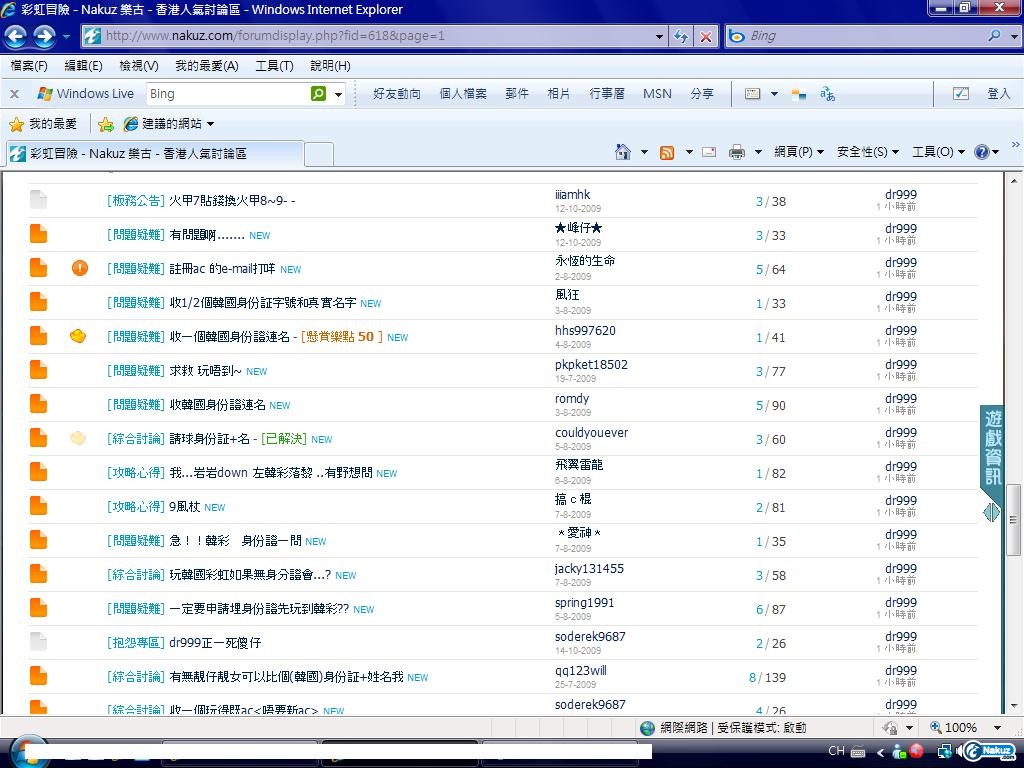The width and height of the screenshot is (1024, 768).
Task: Open the 安全性(S) dropdown menu
Action: (x=867, y=152)
